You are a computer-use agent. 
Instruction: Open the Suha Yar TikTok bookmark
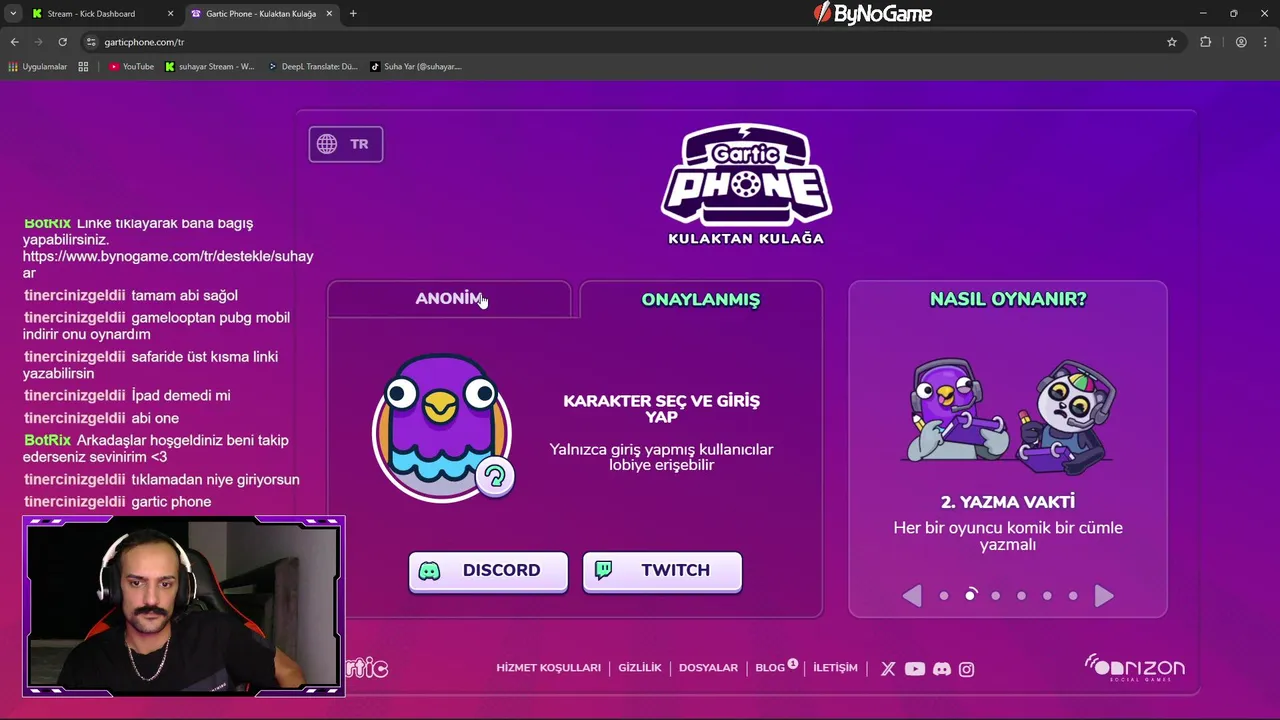point(416,67)
